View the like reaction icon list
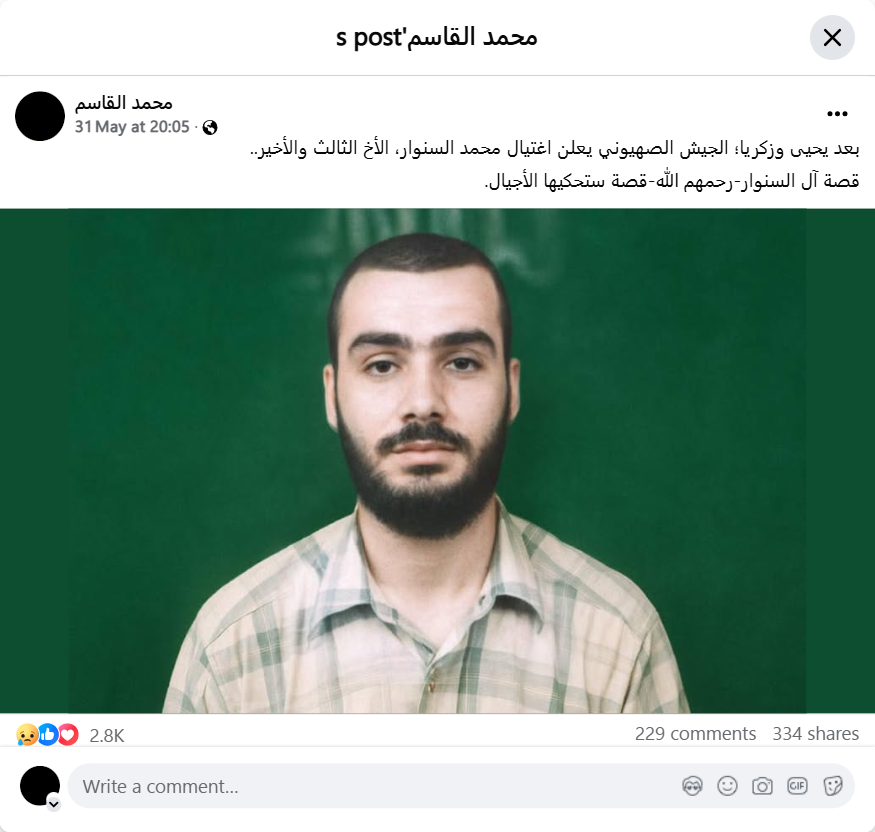The image size is (875, 832). pos(48,734)
